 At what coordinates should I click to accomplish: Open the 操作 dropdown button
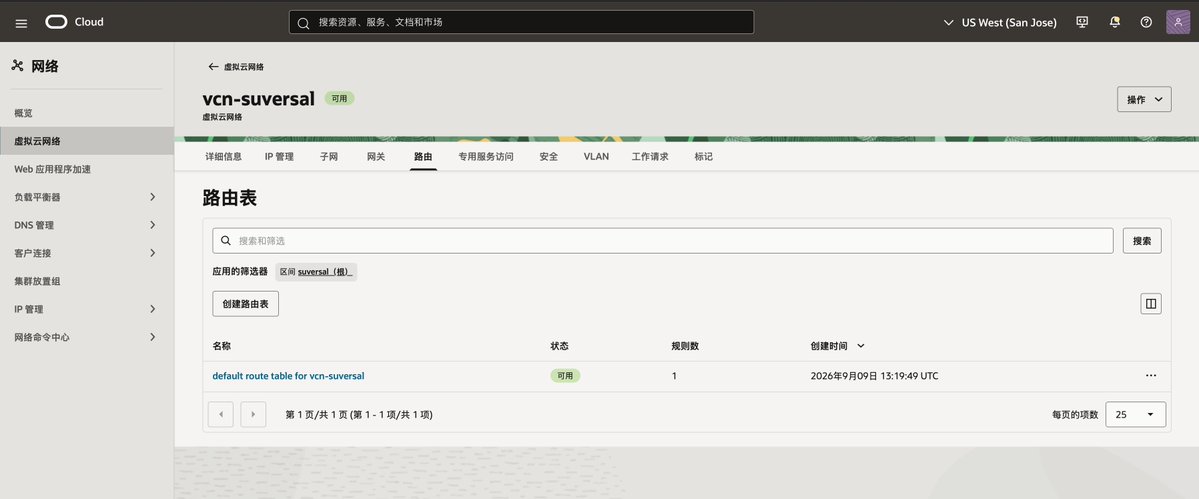(x=1144, y=99)
